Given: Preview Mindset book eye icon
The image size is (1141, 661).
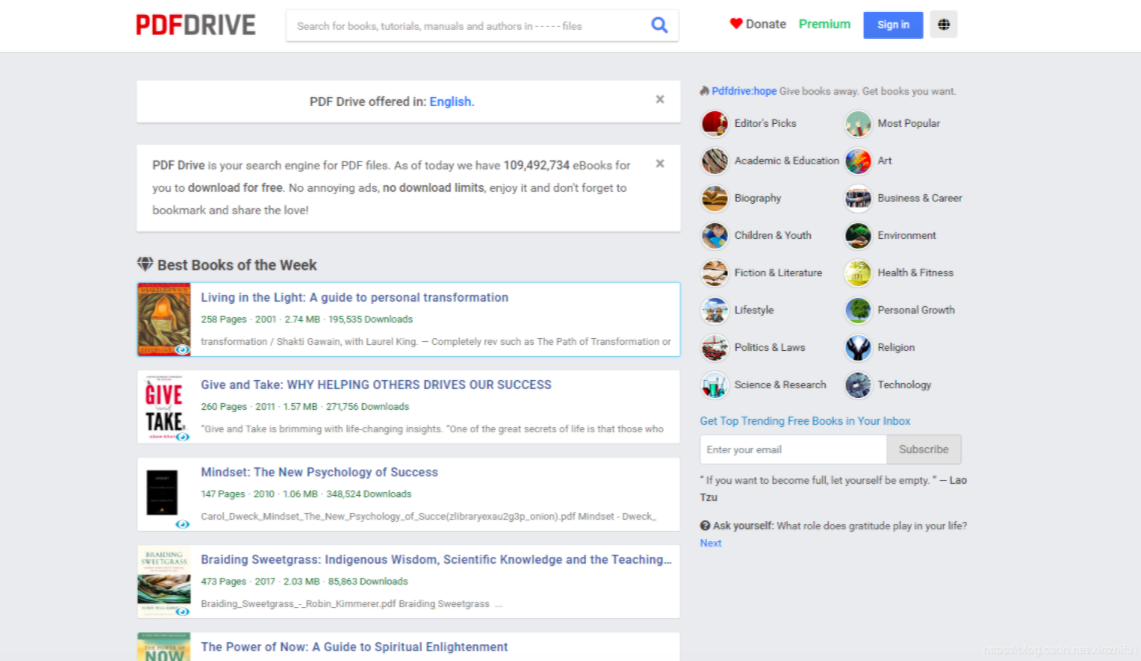Looking at the screenshot, I should 183,524.
